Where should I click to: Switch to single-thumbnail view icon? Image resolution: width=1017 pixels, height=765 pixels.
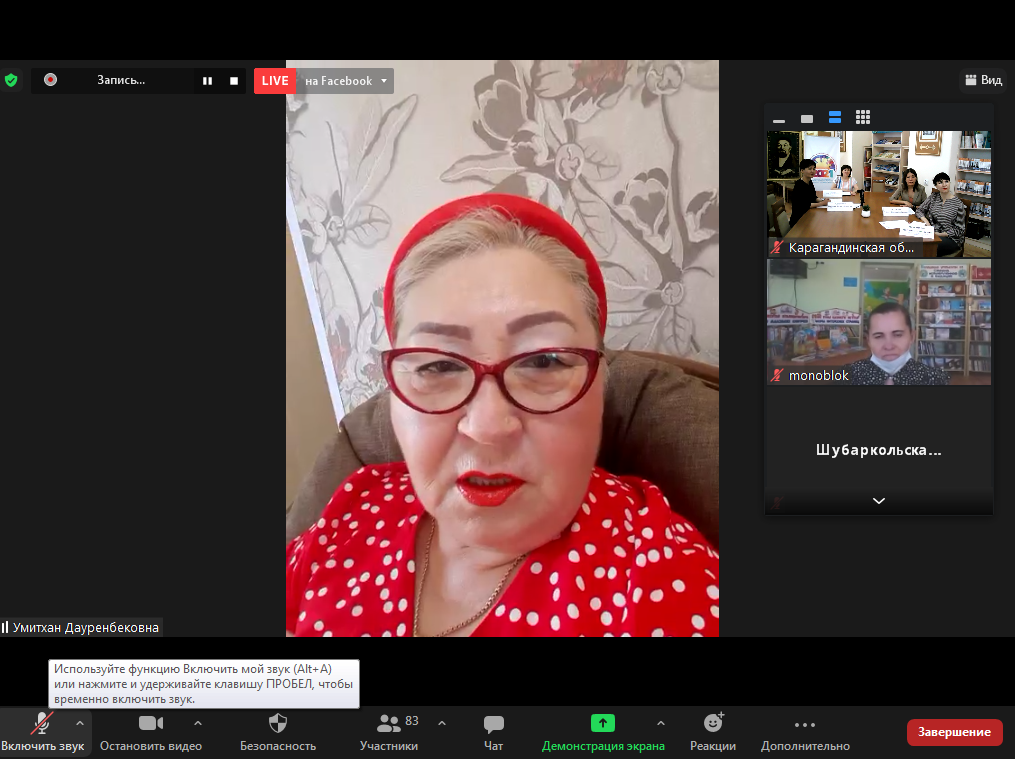807,118
